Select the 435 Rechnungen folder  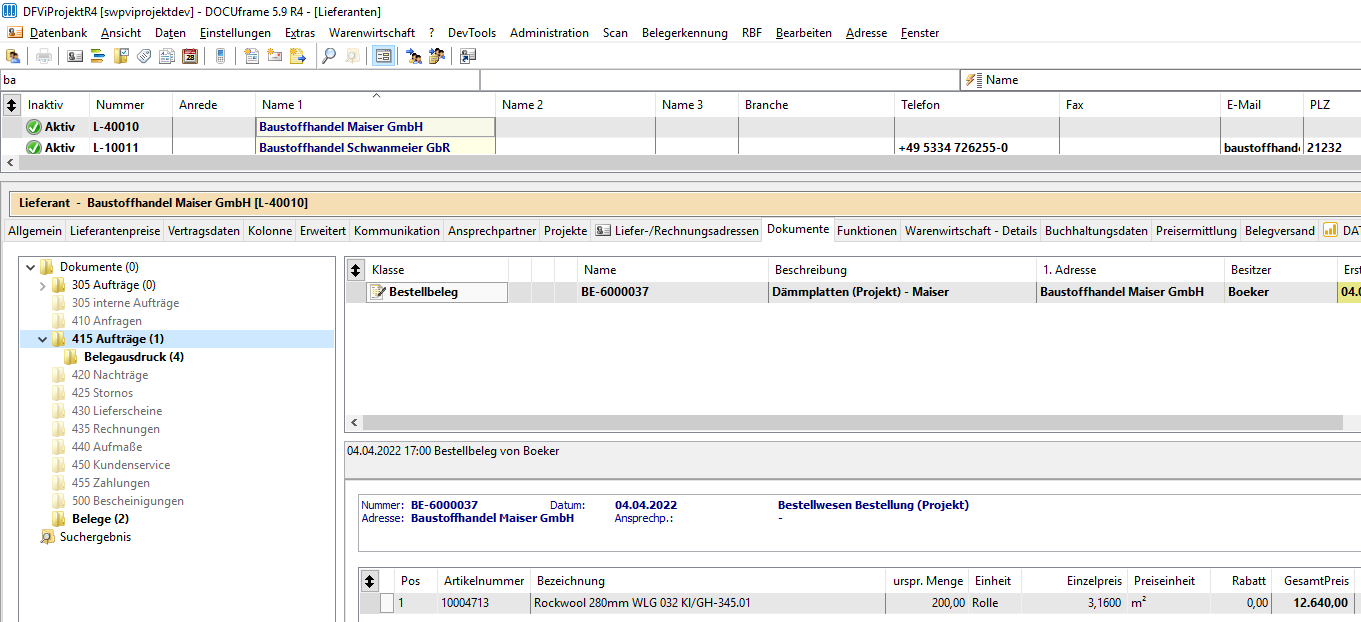click(x=115, y=429)
